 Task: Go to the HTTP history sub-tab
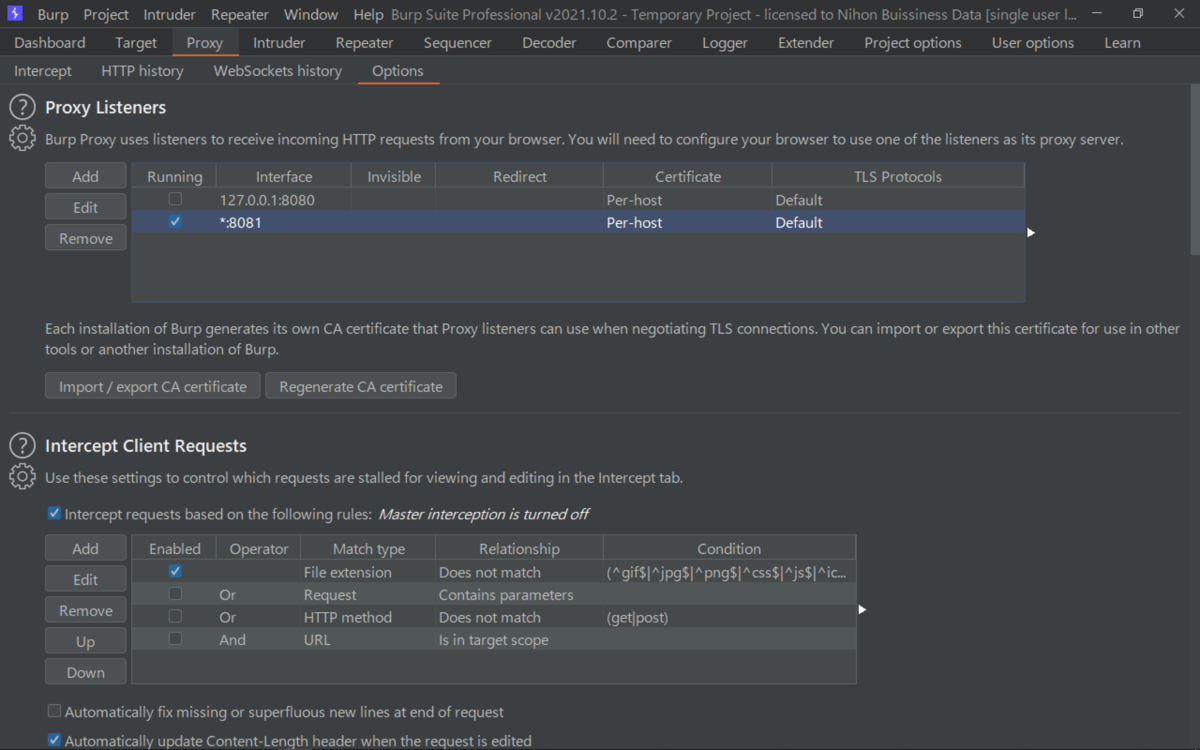pyautogui.click(x=142, y=71)
